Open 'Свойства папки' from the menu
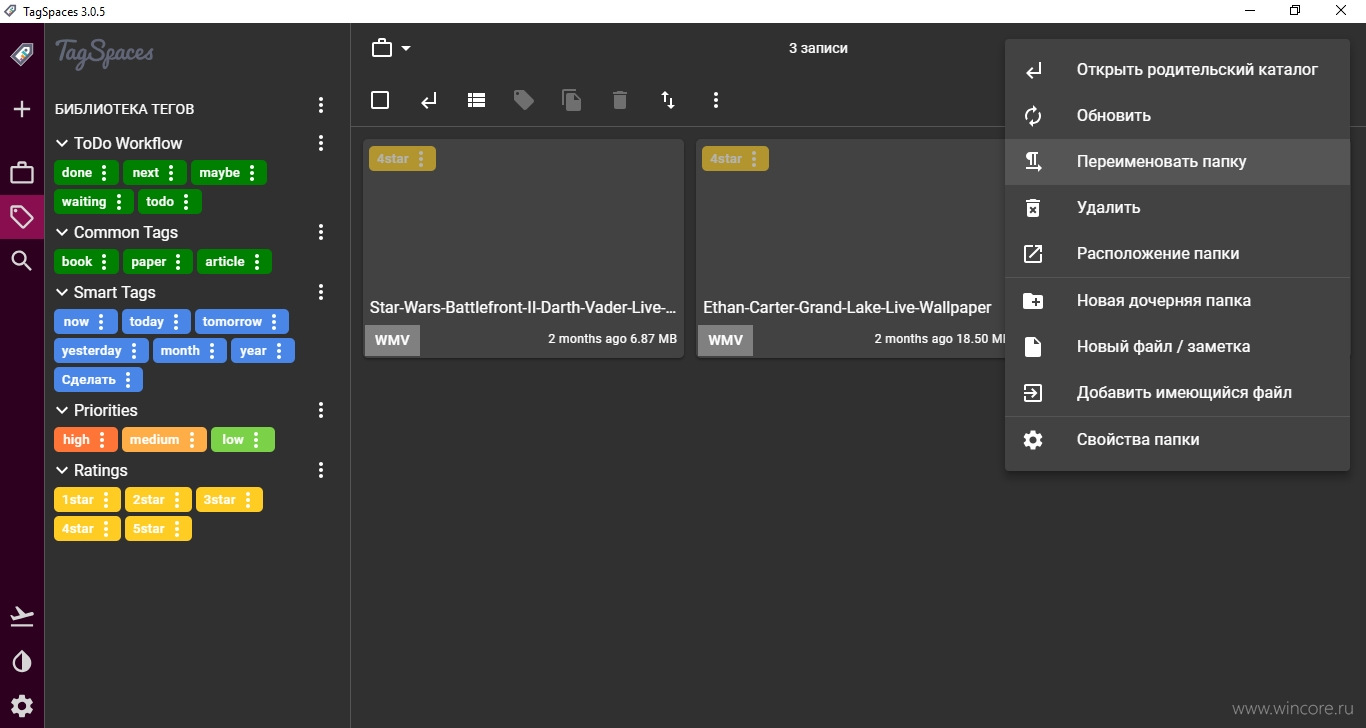 (x=1177, y=440)
